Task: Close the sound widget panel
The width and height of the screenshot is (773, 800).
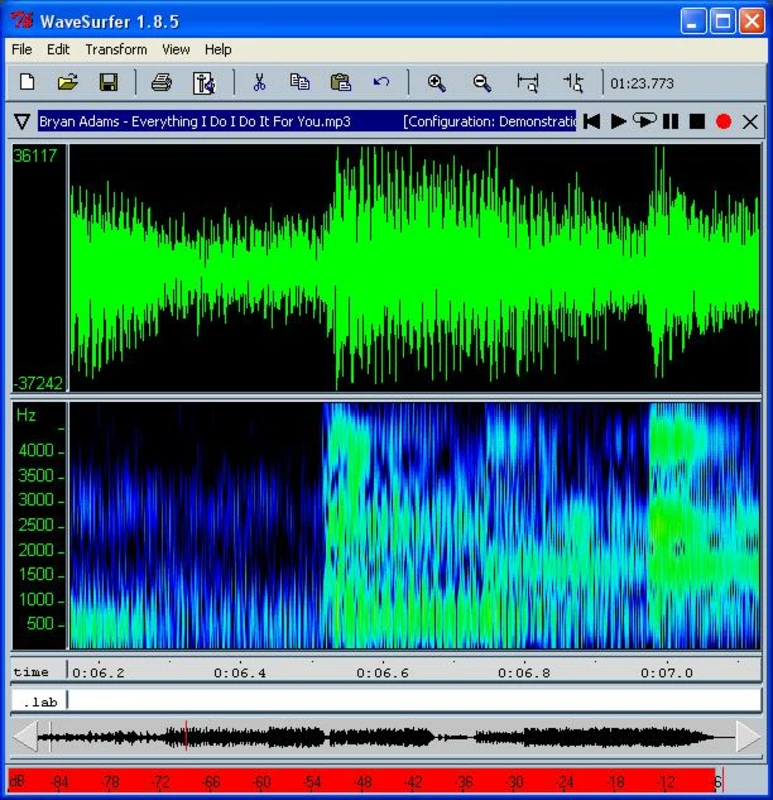Action: pyautogui.click(x=750, y=122)
